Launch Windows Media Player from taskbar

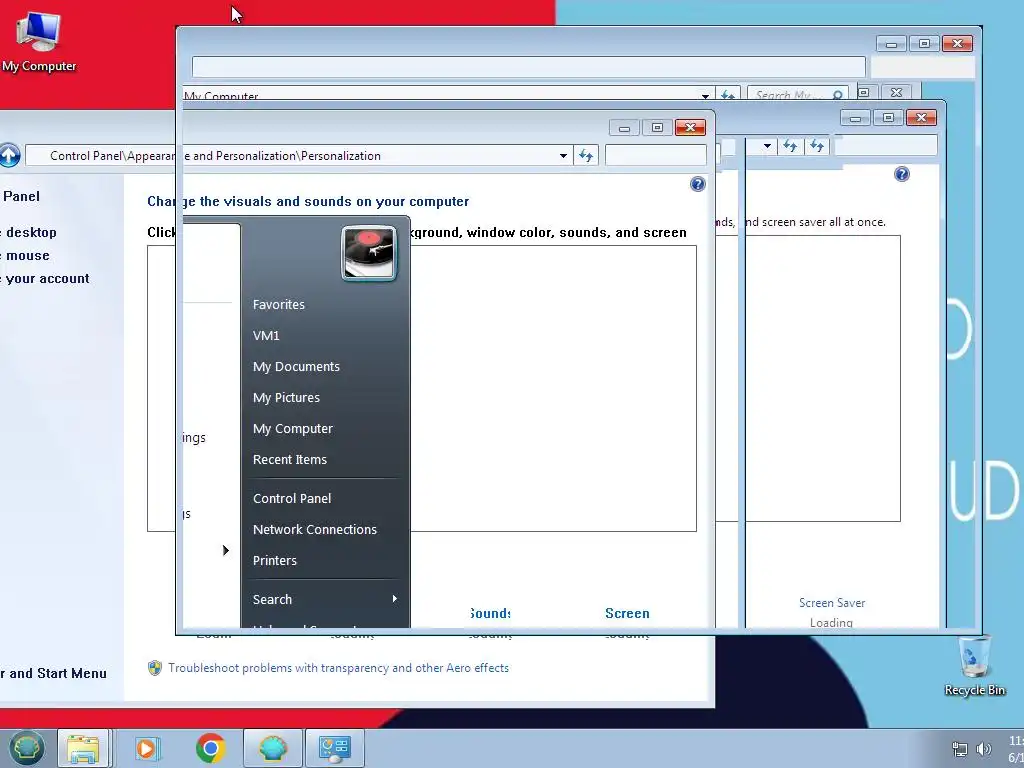point(148,748)
